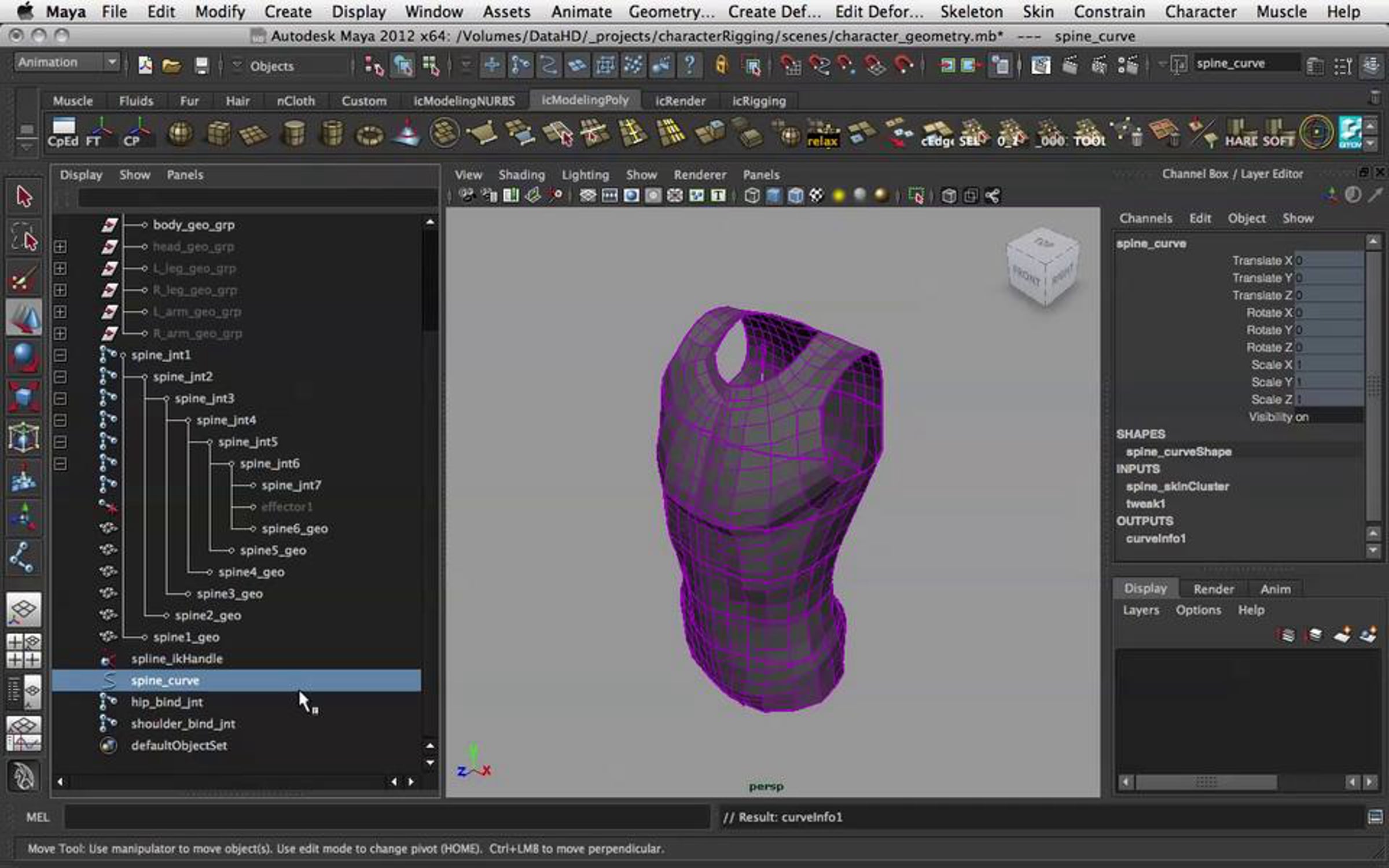Click the polygon sphere shelf icon
This screenshot has width=1389, height=868.
coord(179,134)
